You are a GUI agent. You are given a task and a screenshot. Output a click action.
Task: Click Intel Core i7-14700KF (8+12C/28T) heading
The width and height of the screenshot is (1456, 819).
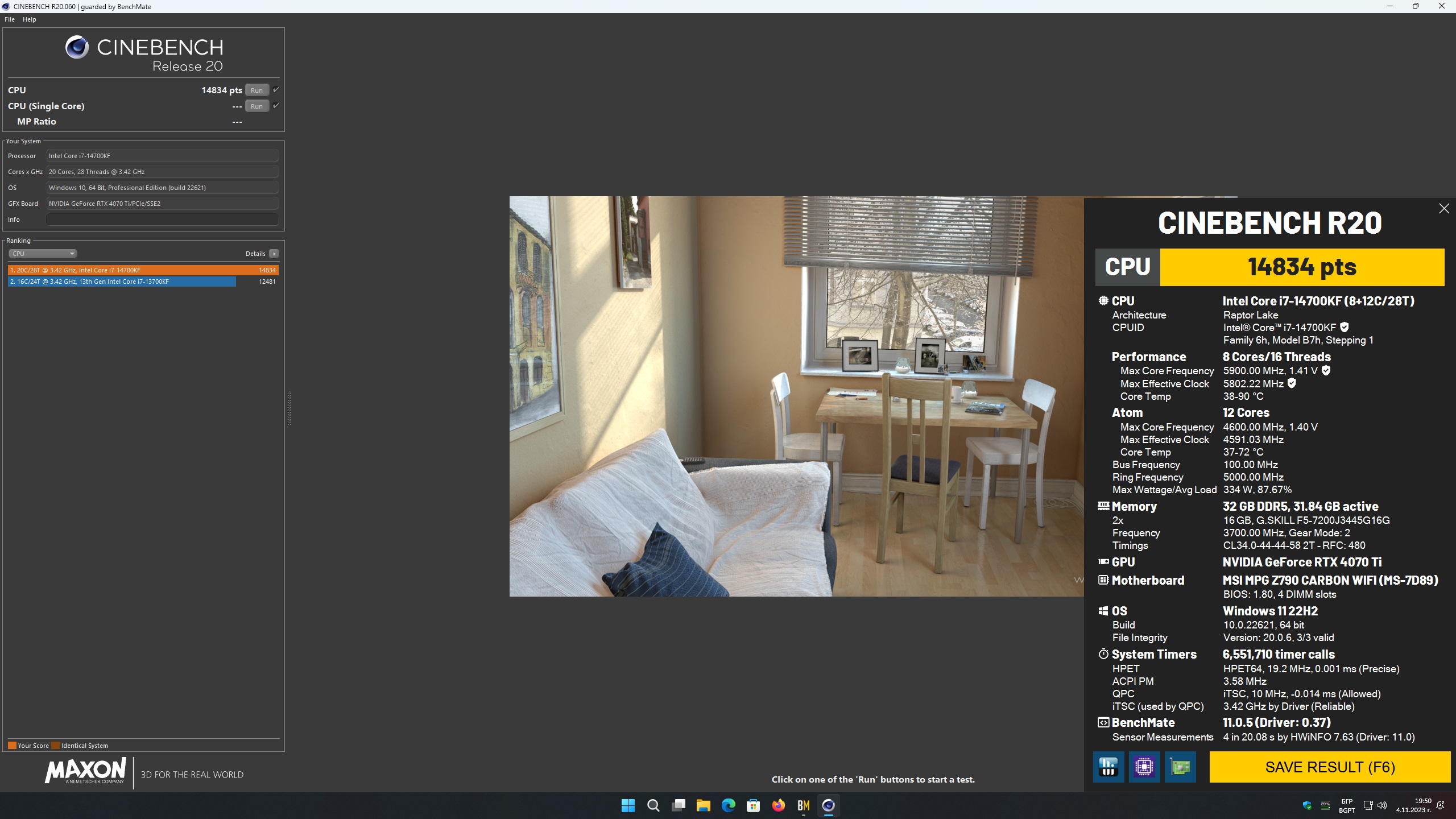pos(1318,301)
